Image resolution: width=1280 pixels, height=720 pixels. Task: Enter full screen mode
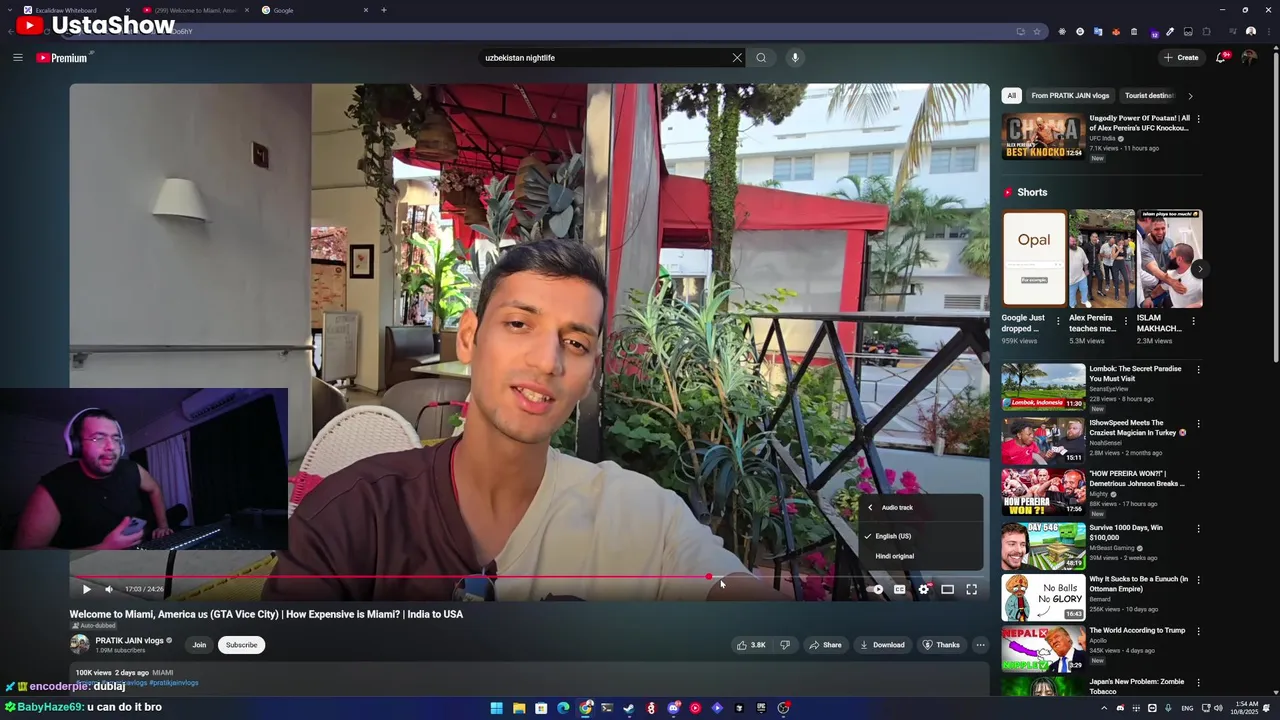pyautogui.click(x=971, y=589)
